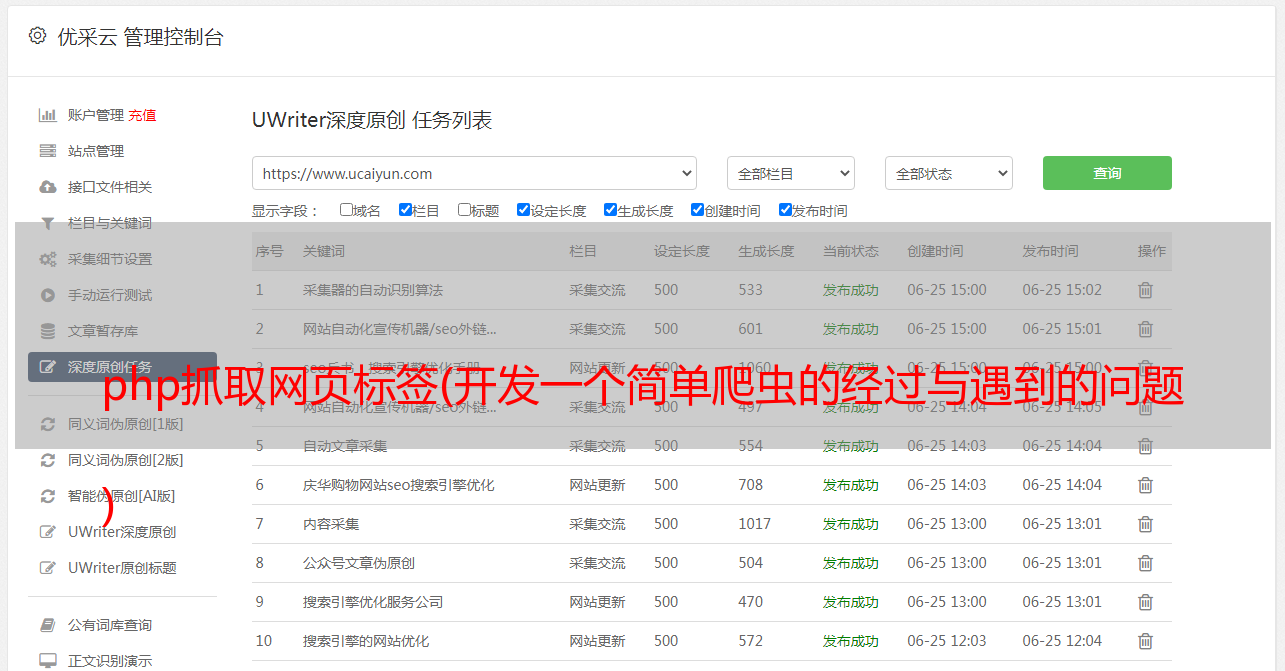Click the keyword 庆华购物网站seo搜索引擎优化
Viewport: 1285px width, 671px height.
(x=399, y=485)
